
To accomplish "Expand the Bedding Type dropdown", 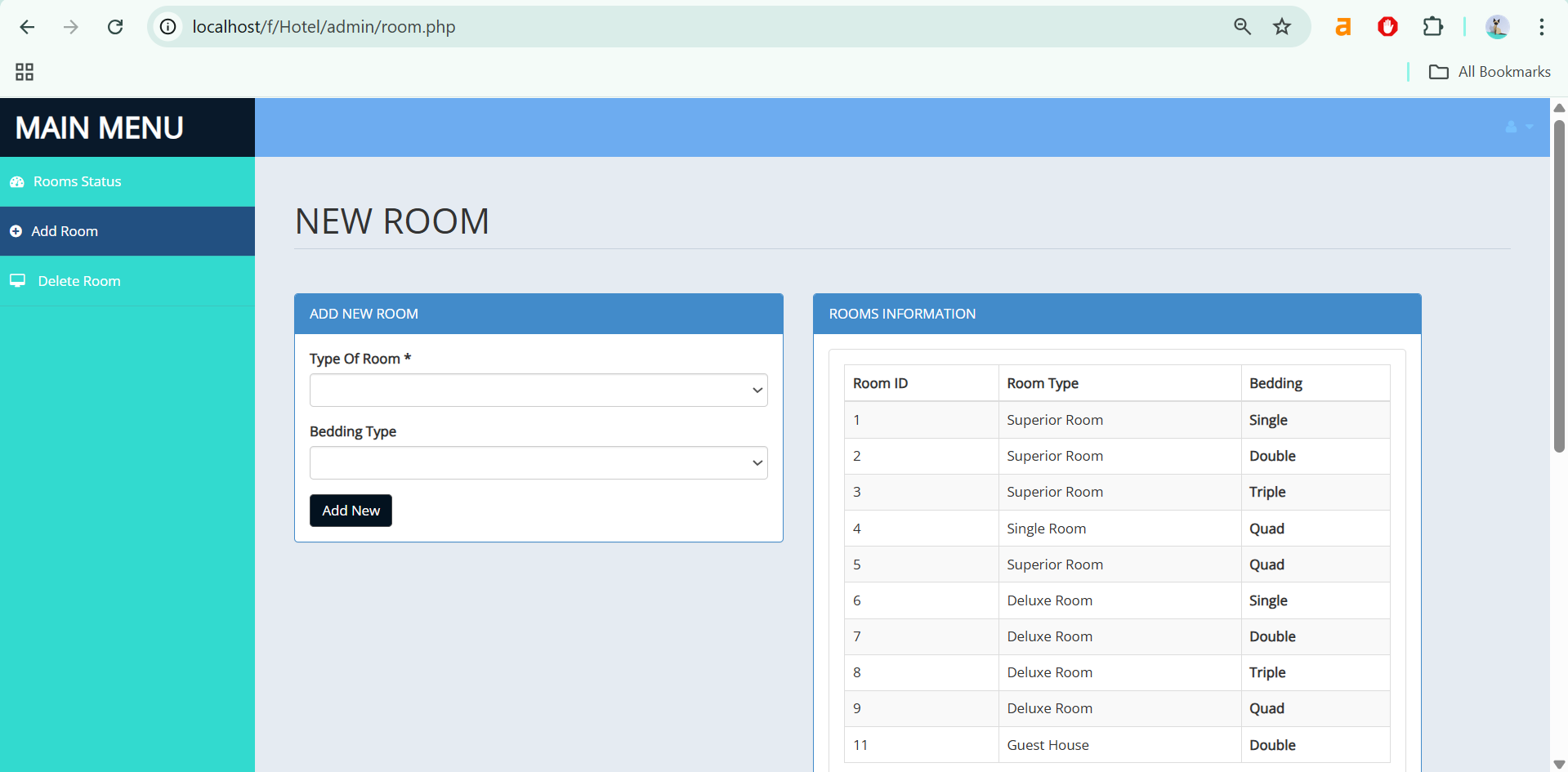I will pos(538,463).
